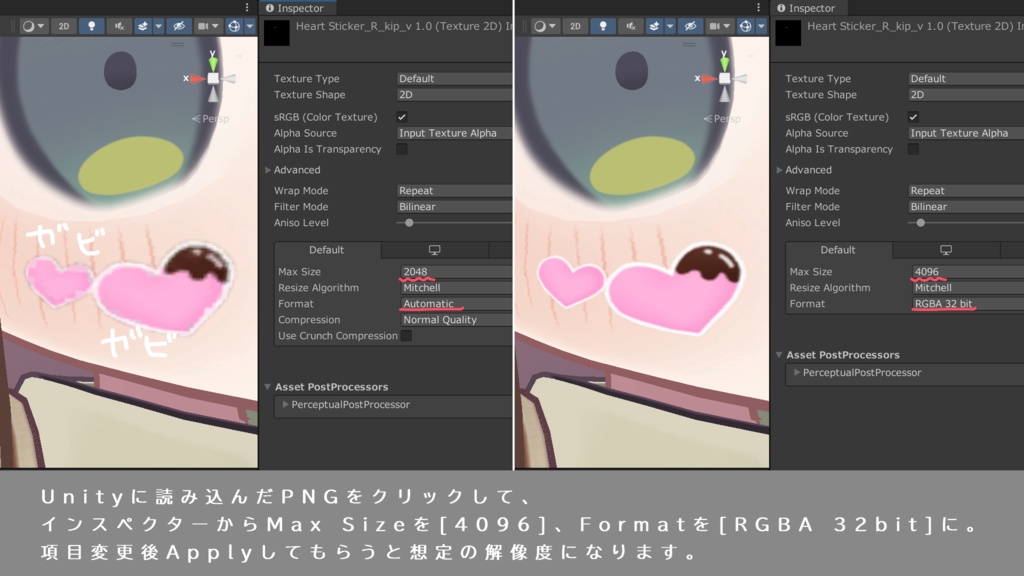Expand Advanced section in right Inspector
This screenshot has height=576, width=1024.
click(779, 170)
